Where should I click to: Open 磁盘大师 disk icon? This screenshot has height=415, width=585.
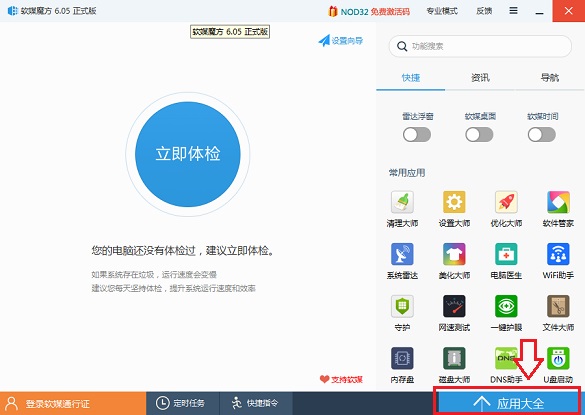point(454,358)
